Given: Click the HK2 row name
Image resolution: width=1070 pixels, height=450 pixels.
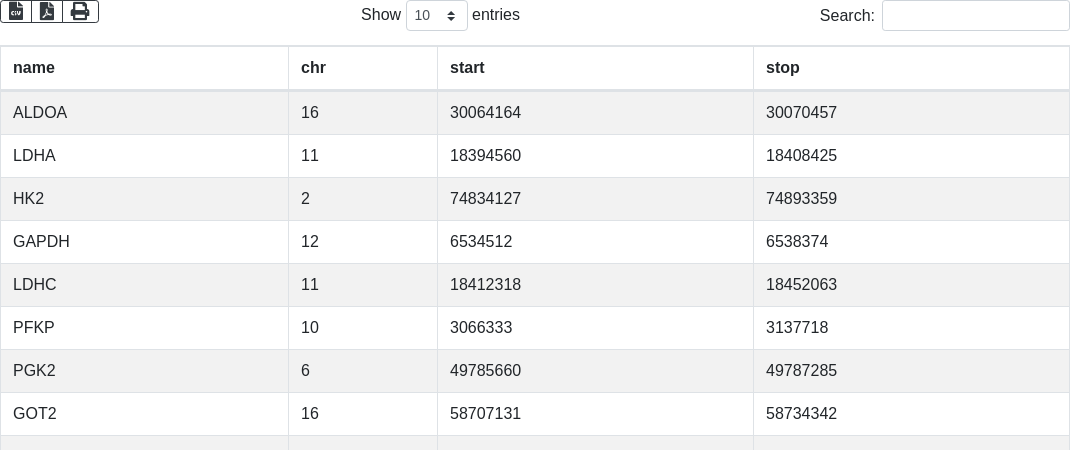Looking at the screenshot, I should pos(29,199).
